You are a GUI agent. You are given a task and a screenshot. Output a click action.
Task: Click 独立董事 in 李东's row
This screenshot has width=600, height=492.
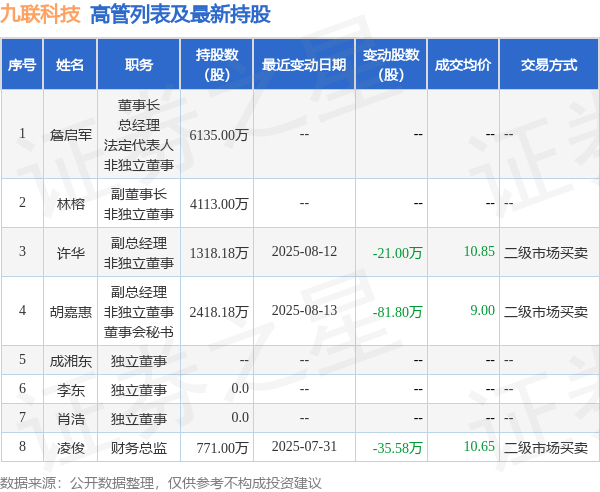(x=139, y=390)
